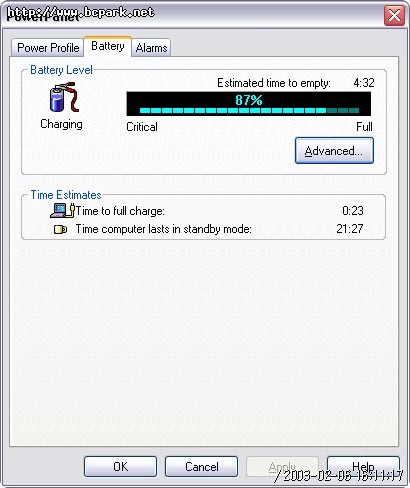The height and width of the screenshot is (488, 410).
Task: Click the Time to full charge text
Action: click(120, 211)
